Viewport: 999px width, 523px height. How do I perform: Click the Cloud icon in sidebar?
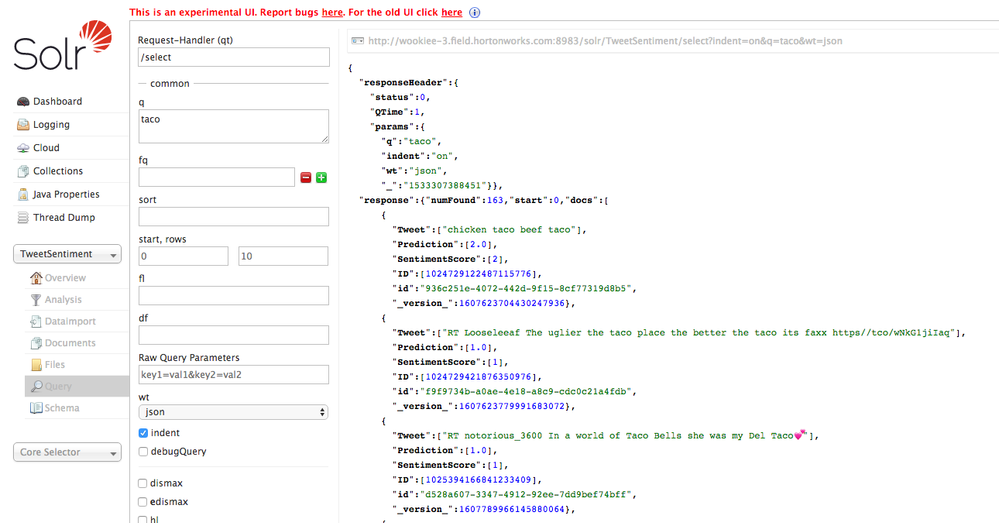point(23,148)
